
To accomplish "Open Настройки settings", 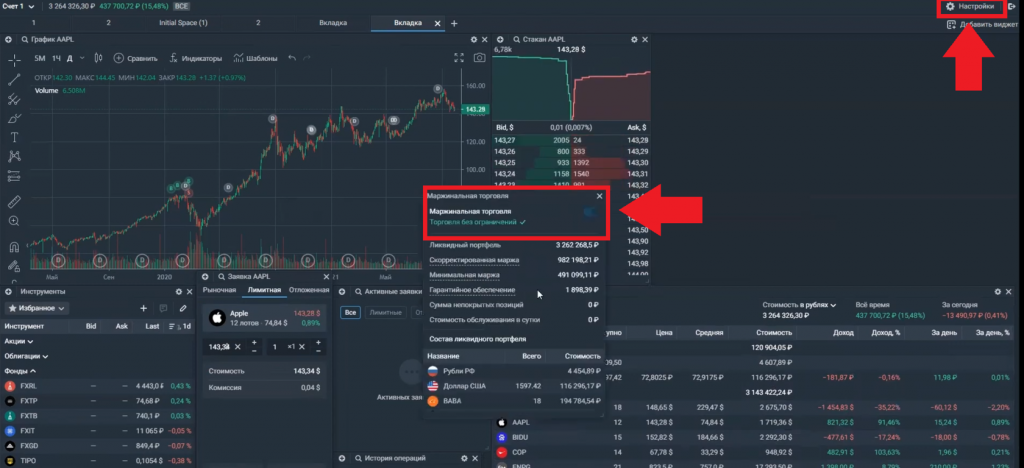I will click(x=970, y=7).
